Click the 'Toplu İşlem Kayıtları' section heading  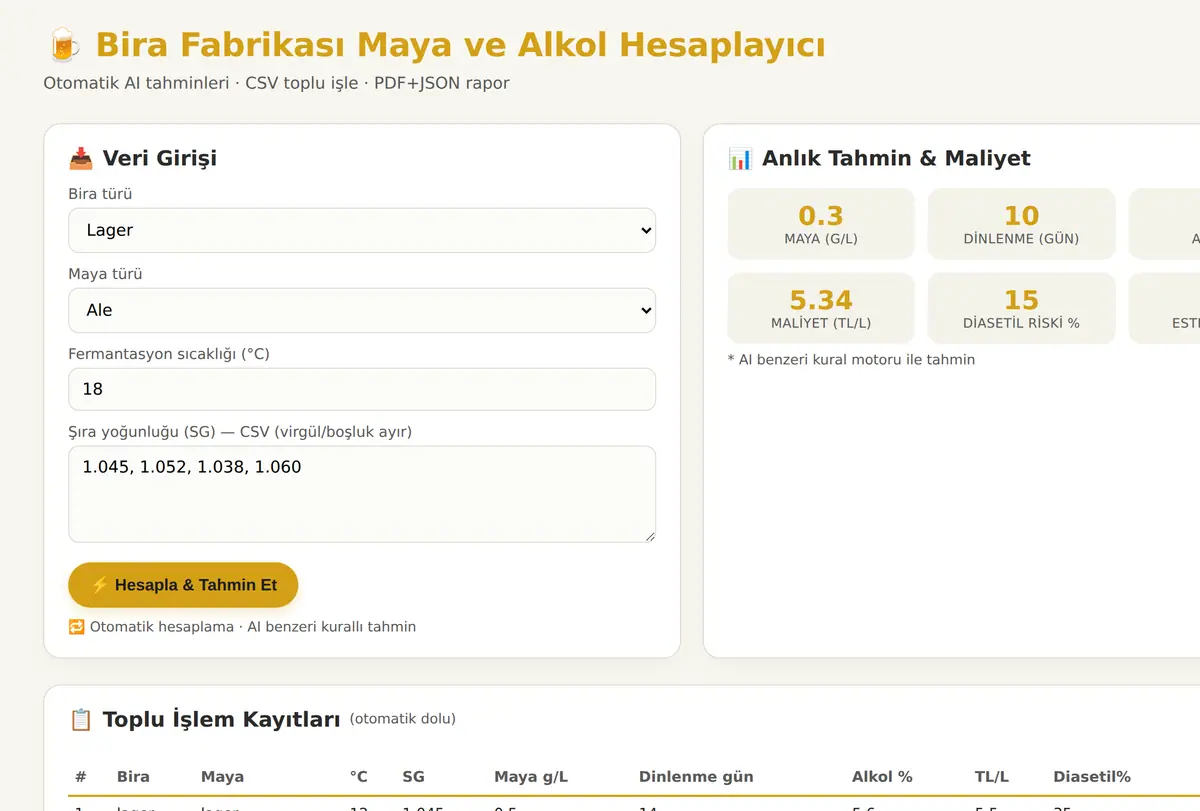pos(221,719)
